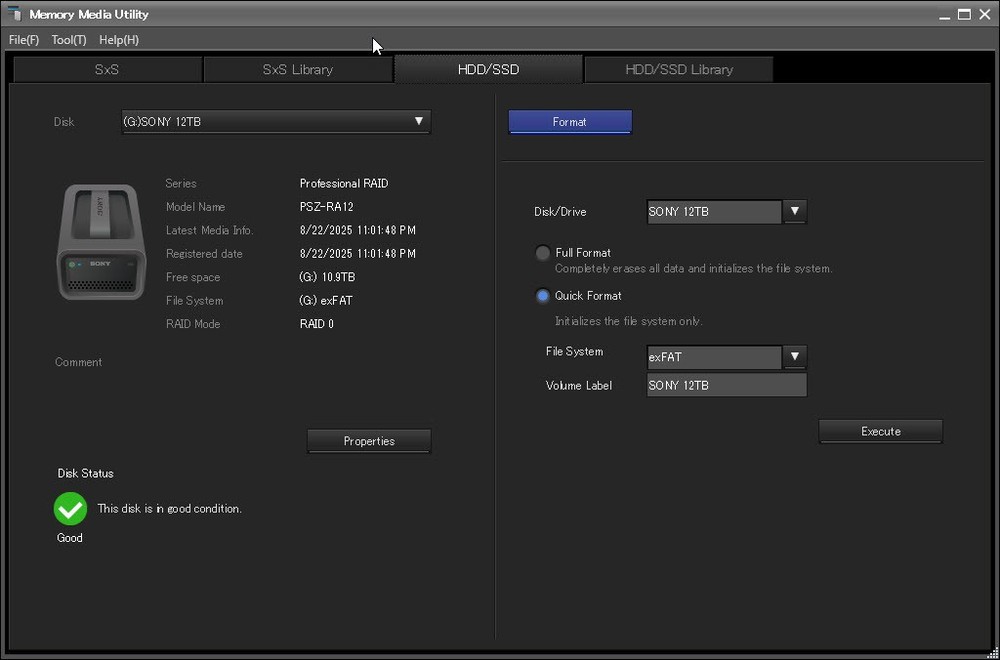The image size is (1000, 660).
Task: Open the Disk/Drive dropdown arrow
Action: click(x=795, y=212)
